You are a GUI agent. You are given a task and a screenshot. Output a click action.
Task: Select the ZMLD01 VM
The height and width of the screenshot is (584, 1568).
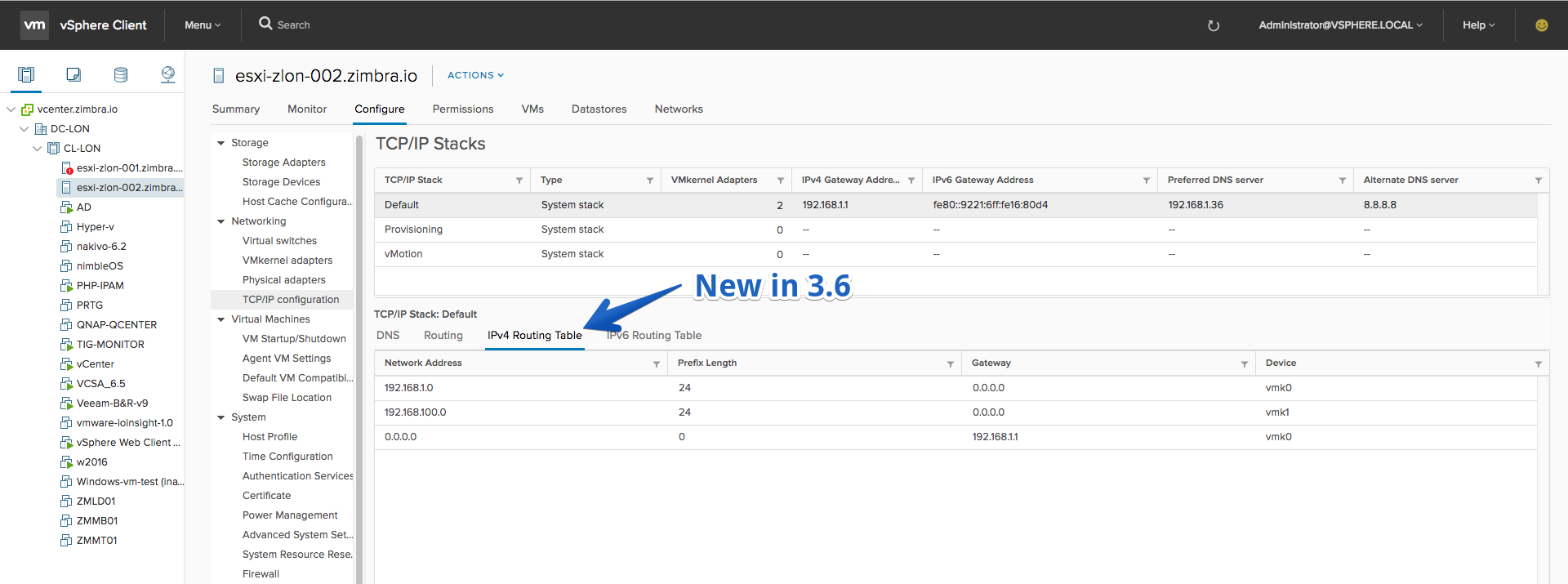[x=96, y=502]
